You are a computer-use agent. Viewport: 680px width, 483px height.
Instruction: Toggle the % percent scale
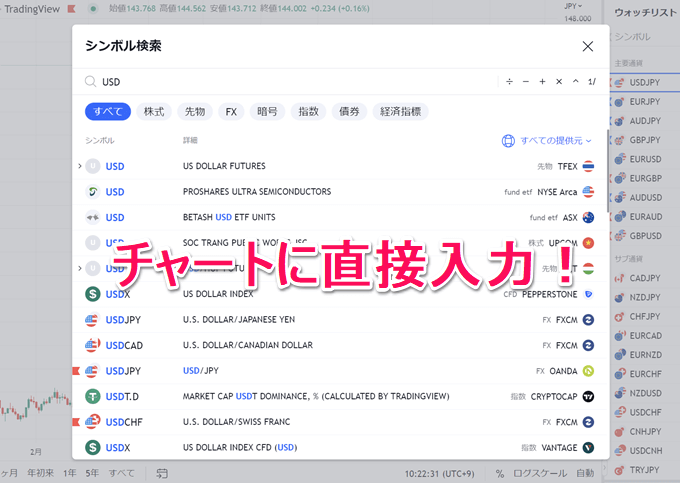pyautogui.click(x=500, y=473)
